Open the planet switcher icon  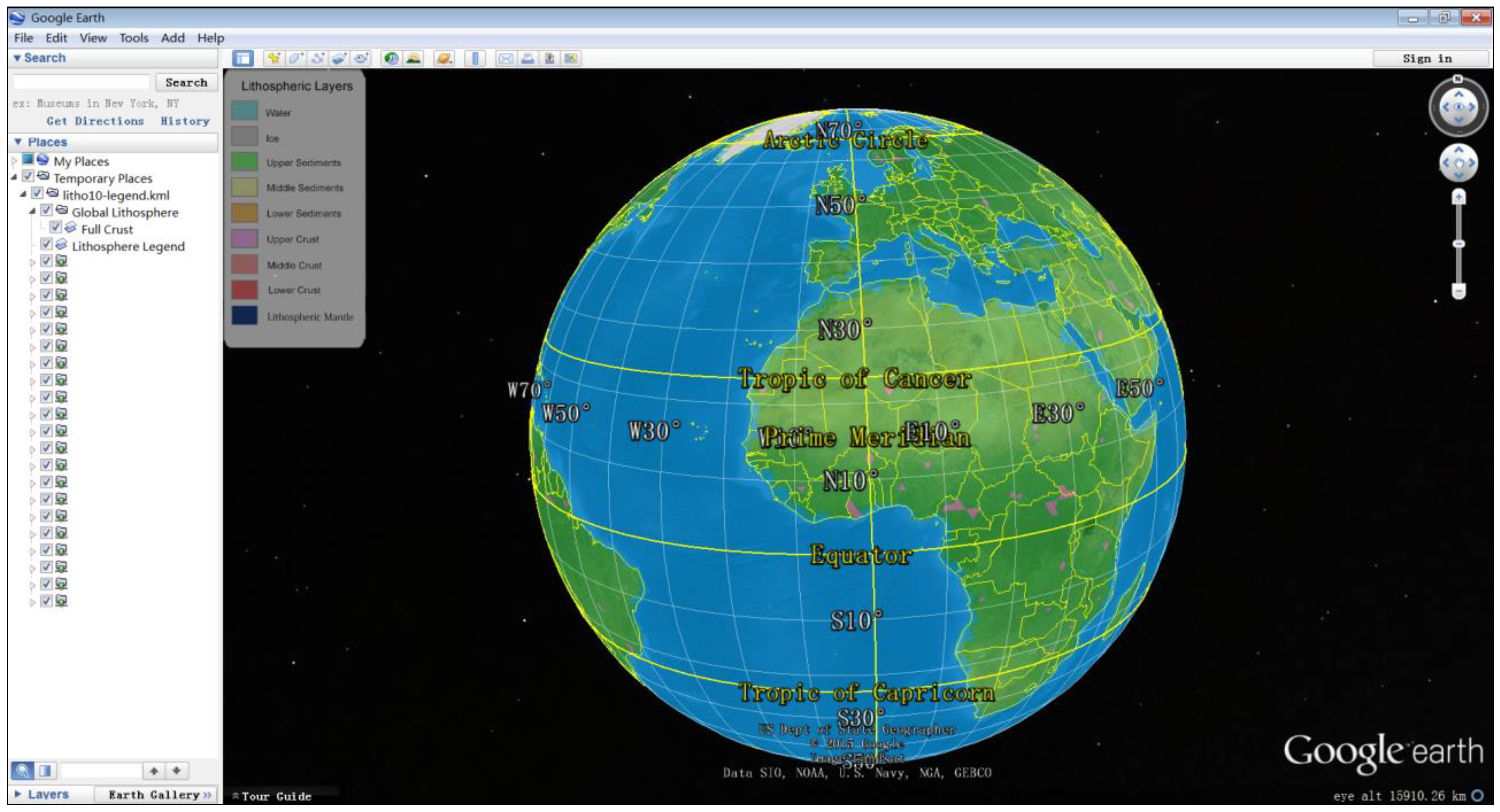tap(444, 58)
